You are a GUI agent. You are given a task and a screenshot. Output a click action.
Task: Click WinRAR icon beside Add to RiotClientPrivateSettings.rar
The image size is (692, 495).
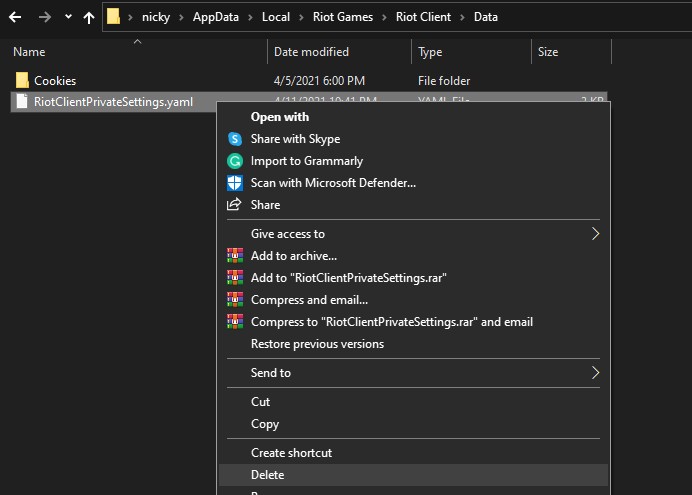tap(235, 278)
